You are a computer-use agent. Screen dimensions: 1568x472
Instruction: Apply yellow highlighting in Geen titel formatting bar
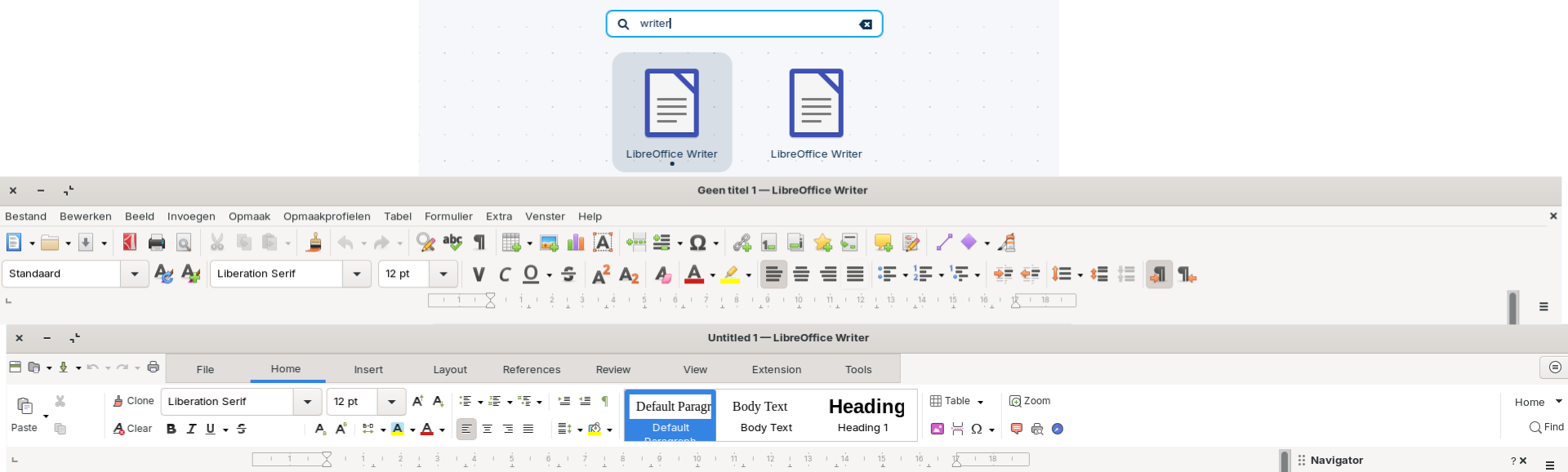tap(730, 274)
